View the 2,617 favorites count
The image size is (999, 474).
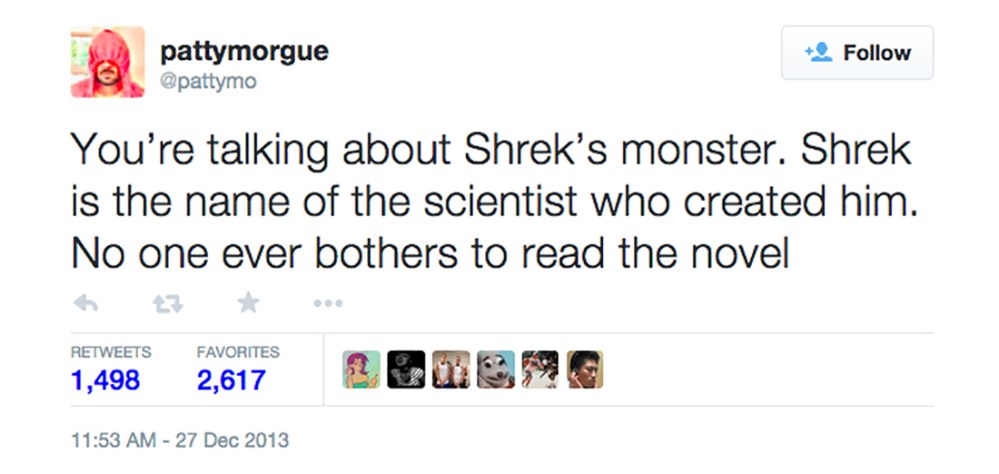coord(231,380)
